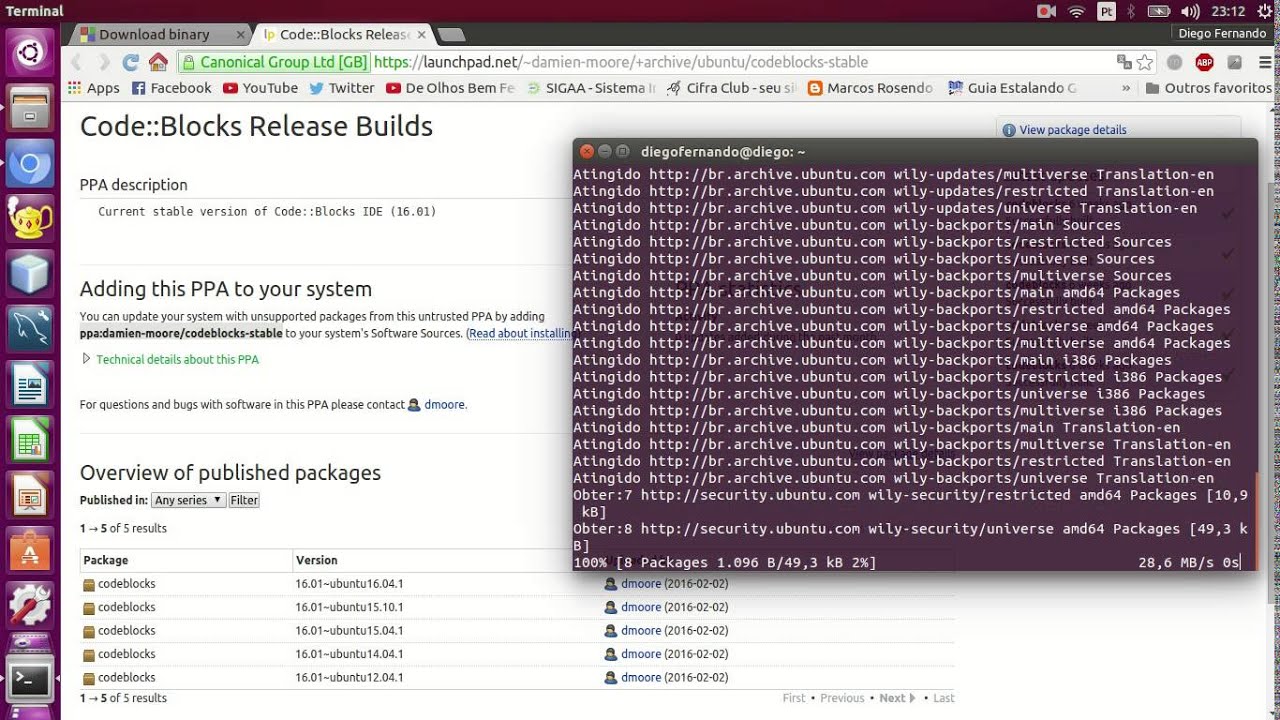Open a new browser tab
The image size is (1280, 720).
pos(450,34)
